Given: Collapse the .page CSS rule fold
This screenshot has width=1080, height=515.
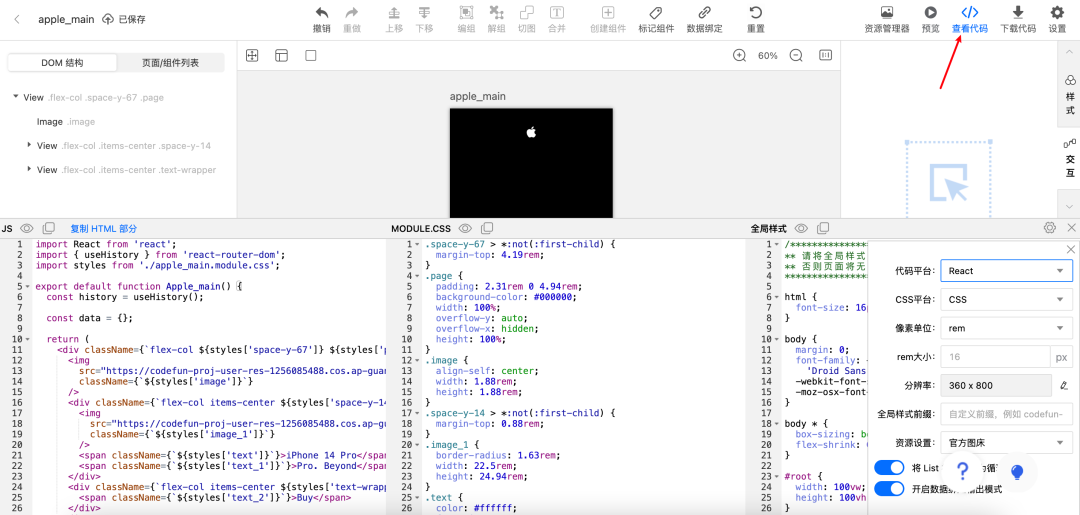Looking at the screenshot, I should point(417,276).
